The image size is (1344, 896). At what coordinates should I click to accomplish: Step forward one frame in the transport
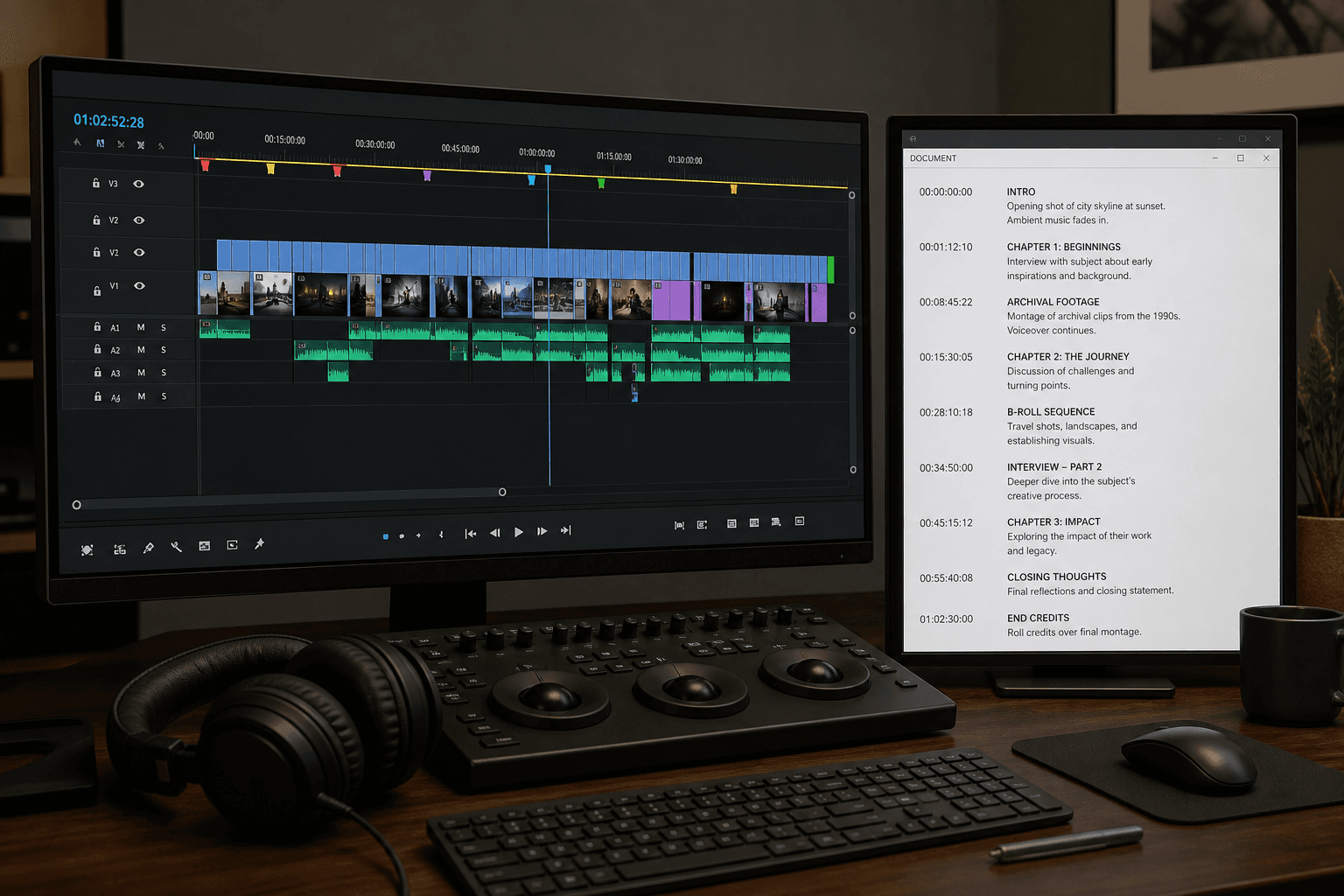pos(542,531)
